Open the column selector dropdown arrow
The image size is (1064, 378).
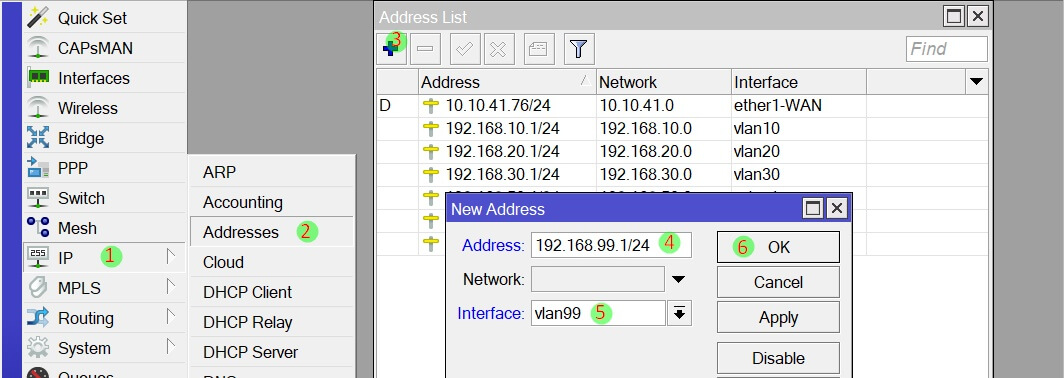[x=976, y=82]
